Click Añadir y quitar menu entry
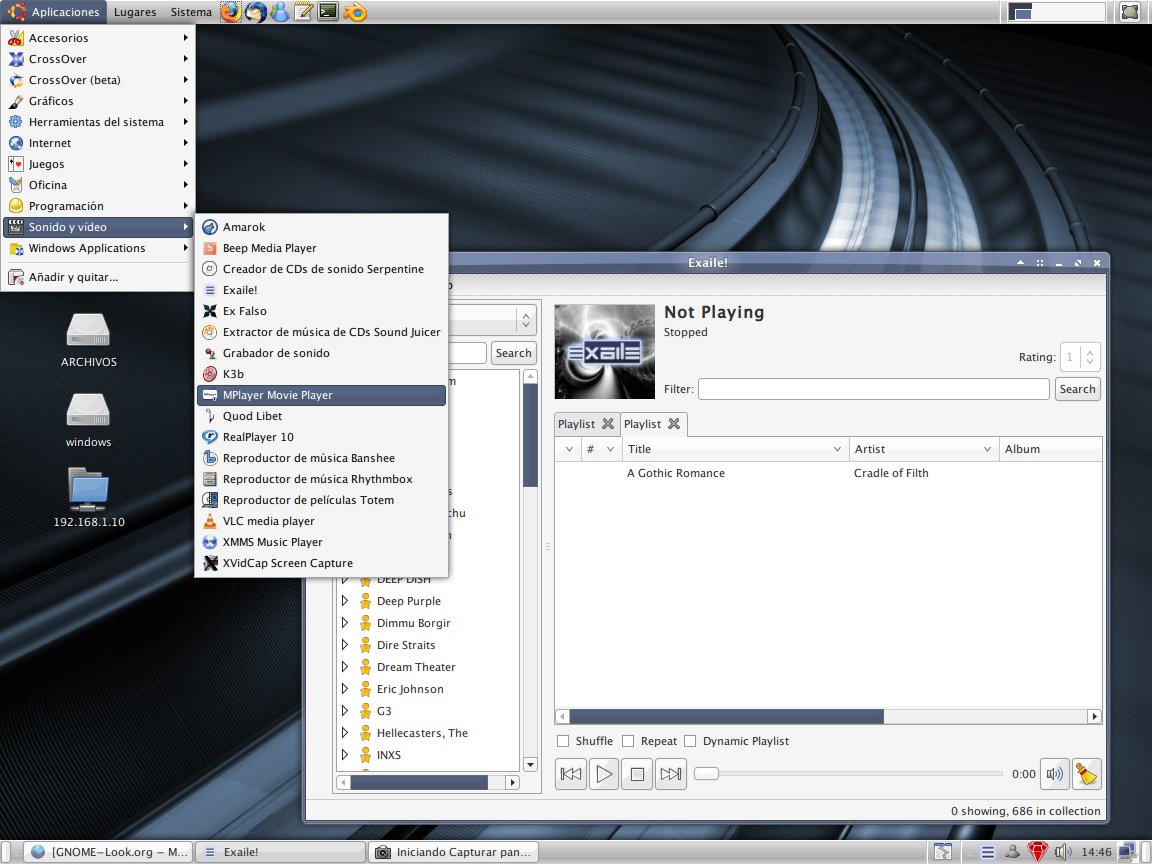 click(x=98, y=277)
